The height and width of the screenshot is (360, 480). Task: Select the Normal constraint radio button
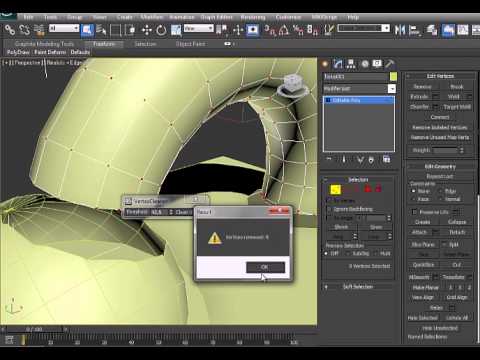(x=440, y=199)
